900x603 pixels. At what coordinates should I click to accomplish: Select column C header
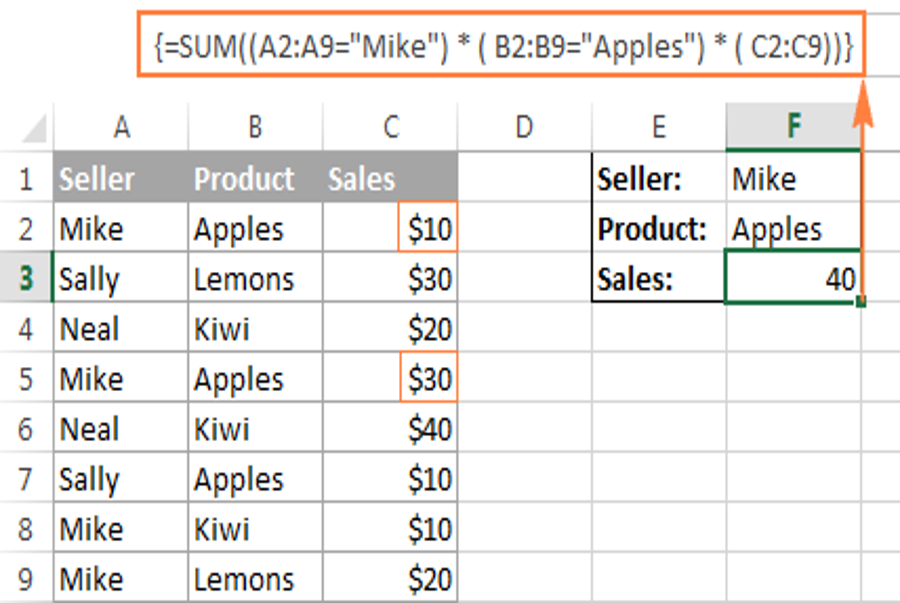pos(390,126)
